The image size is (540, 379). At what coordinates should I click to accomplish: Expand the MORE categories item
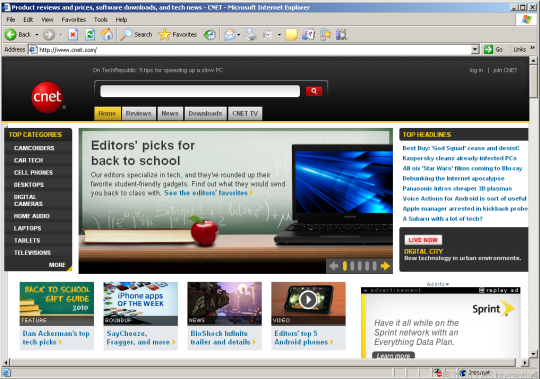[57, 265]
